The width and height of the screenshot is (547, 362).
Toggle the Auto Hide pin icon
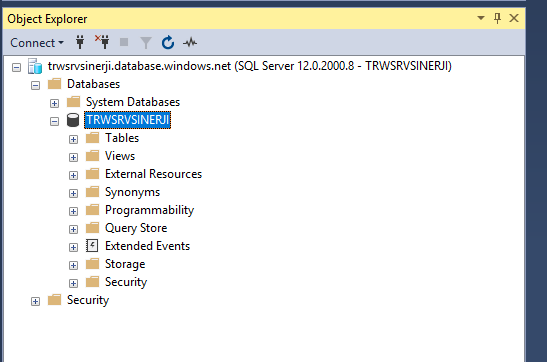497,18
